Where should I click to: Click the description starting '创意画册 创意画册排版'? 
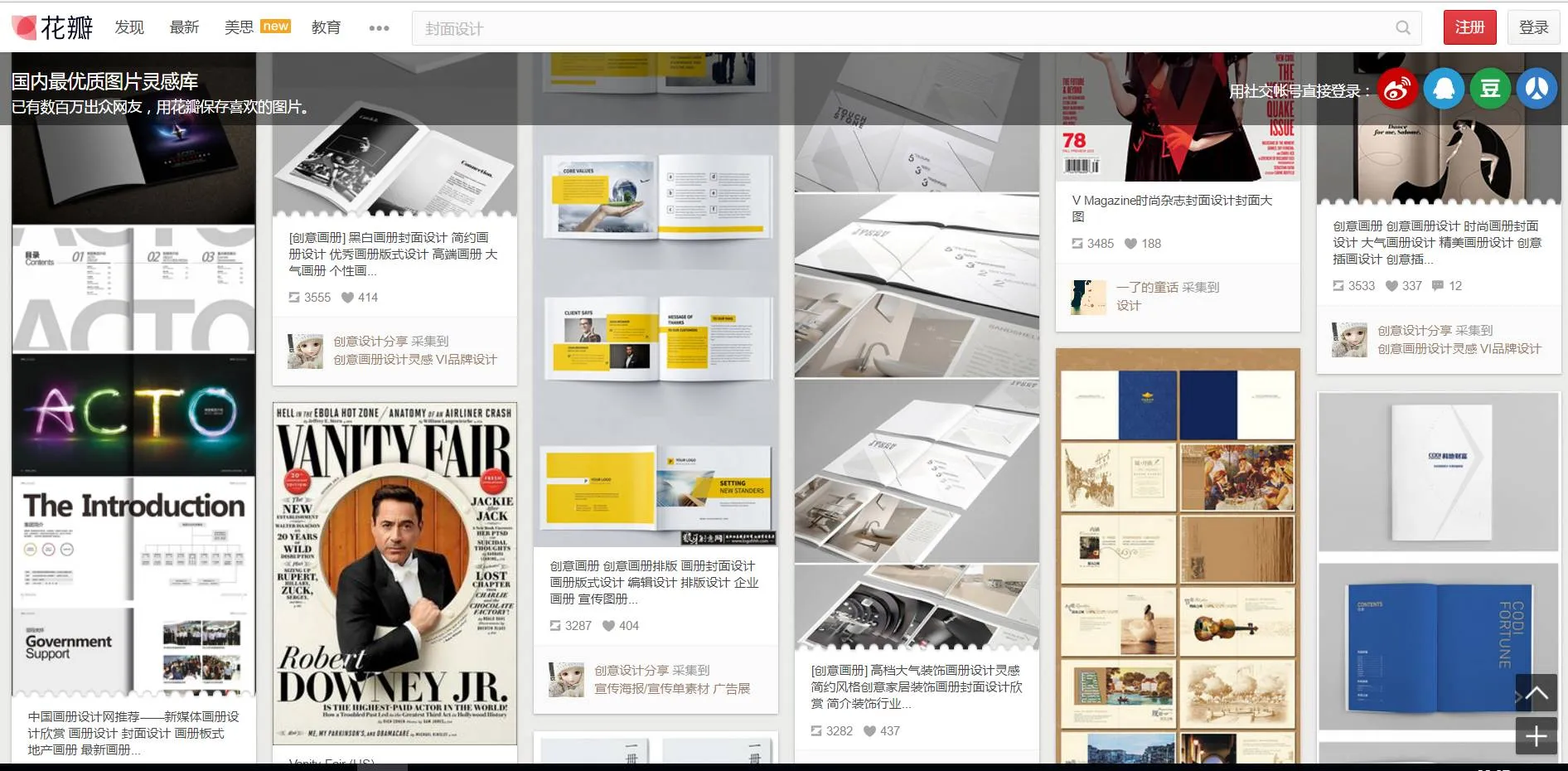pos(655,583)
